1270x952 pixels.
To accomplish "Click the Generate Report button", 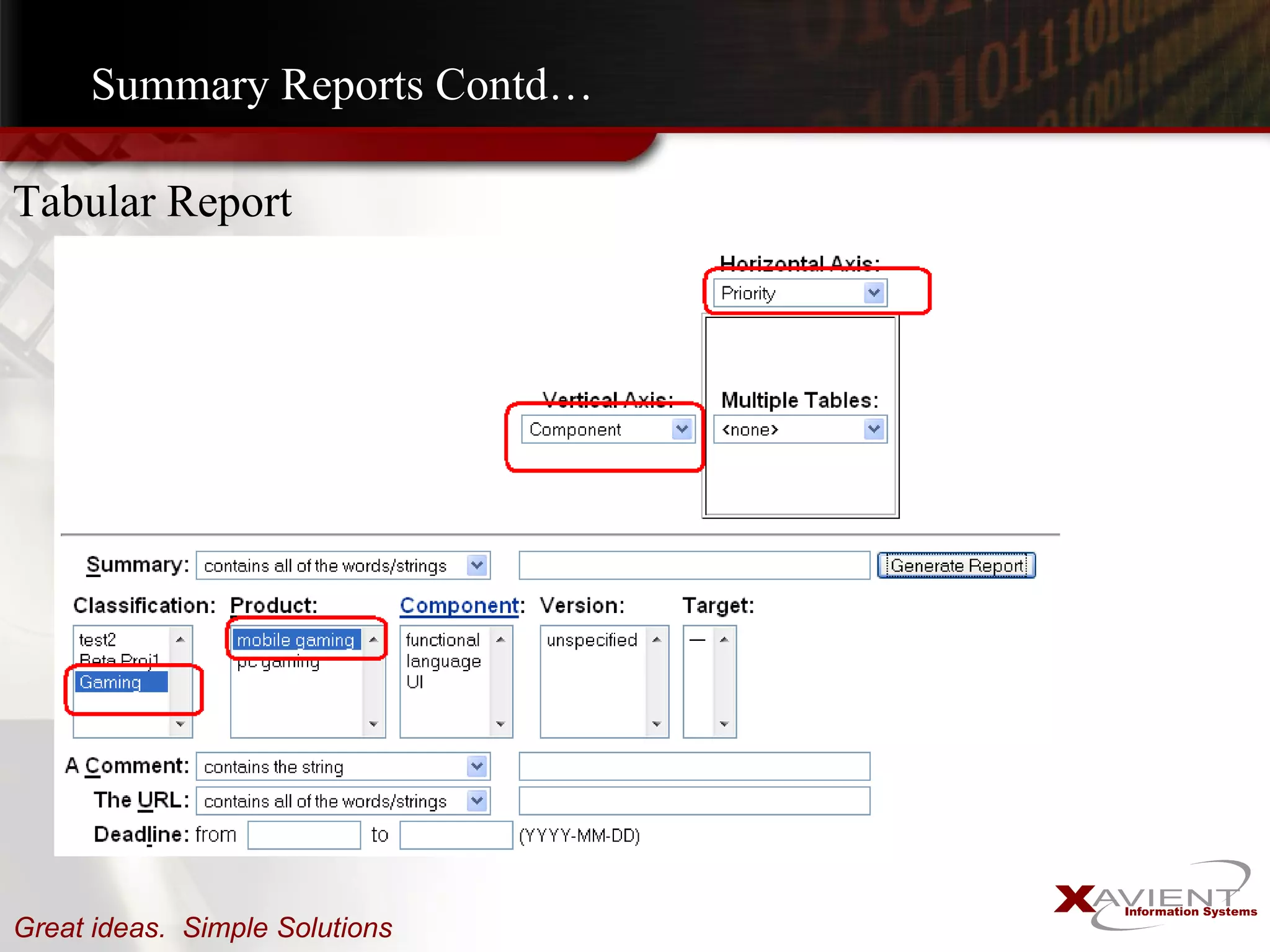I will tap(956, 565).
